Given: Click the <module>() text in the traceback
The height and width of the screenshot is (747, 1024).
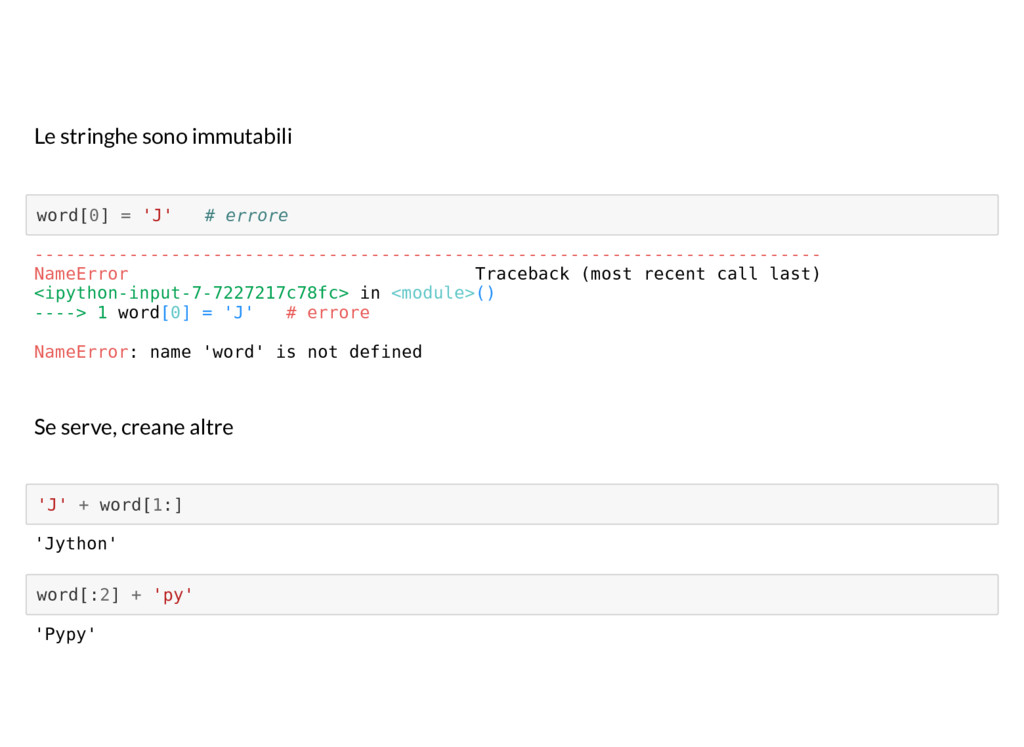Looking at the screenshot, I should click(x=443, y=293).
